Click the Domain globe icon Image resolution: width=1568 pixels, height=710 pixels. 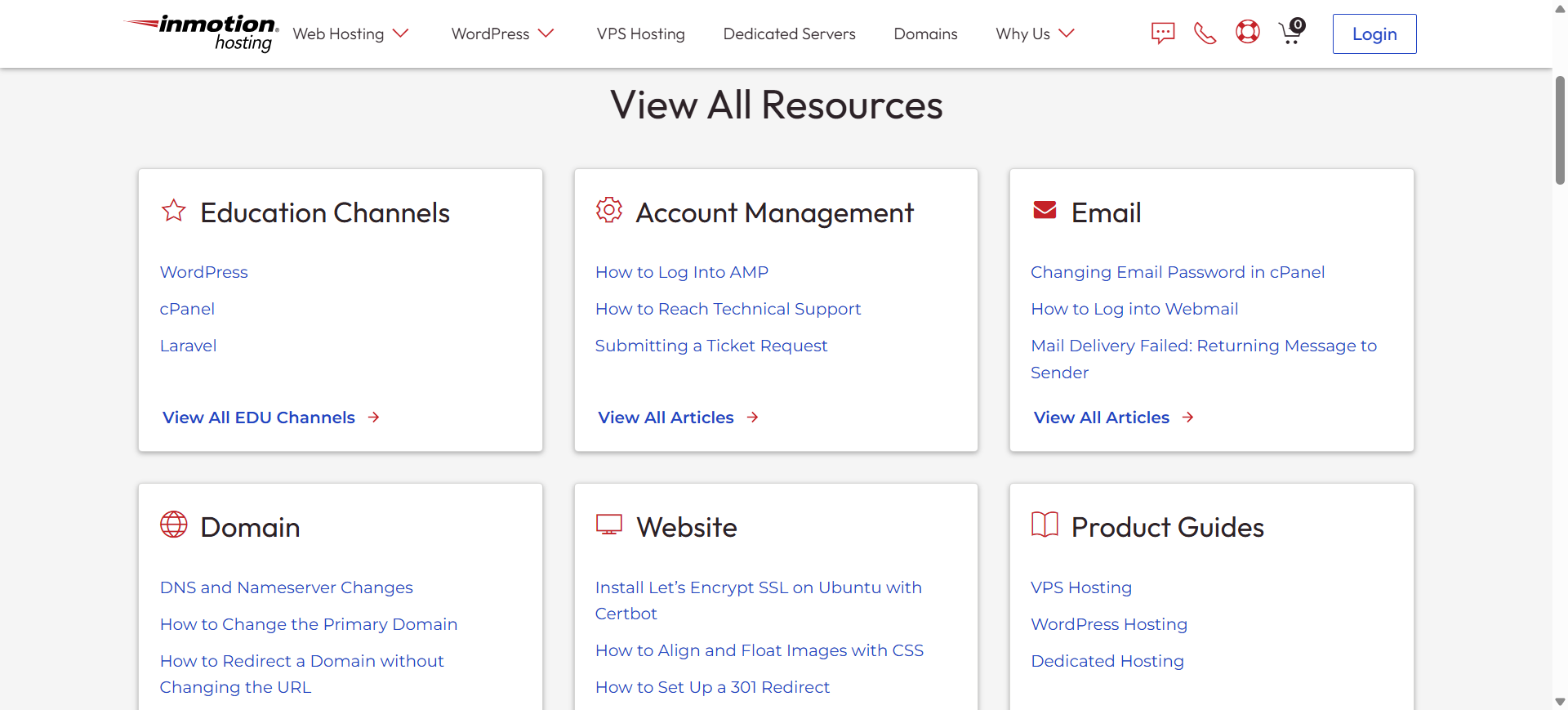174,525
